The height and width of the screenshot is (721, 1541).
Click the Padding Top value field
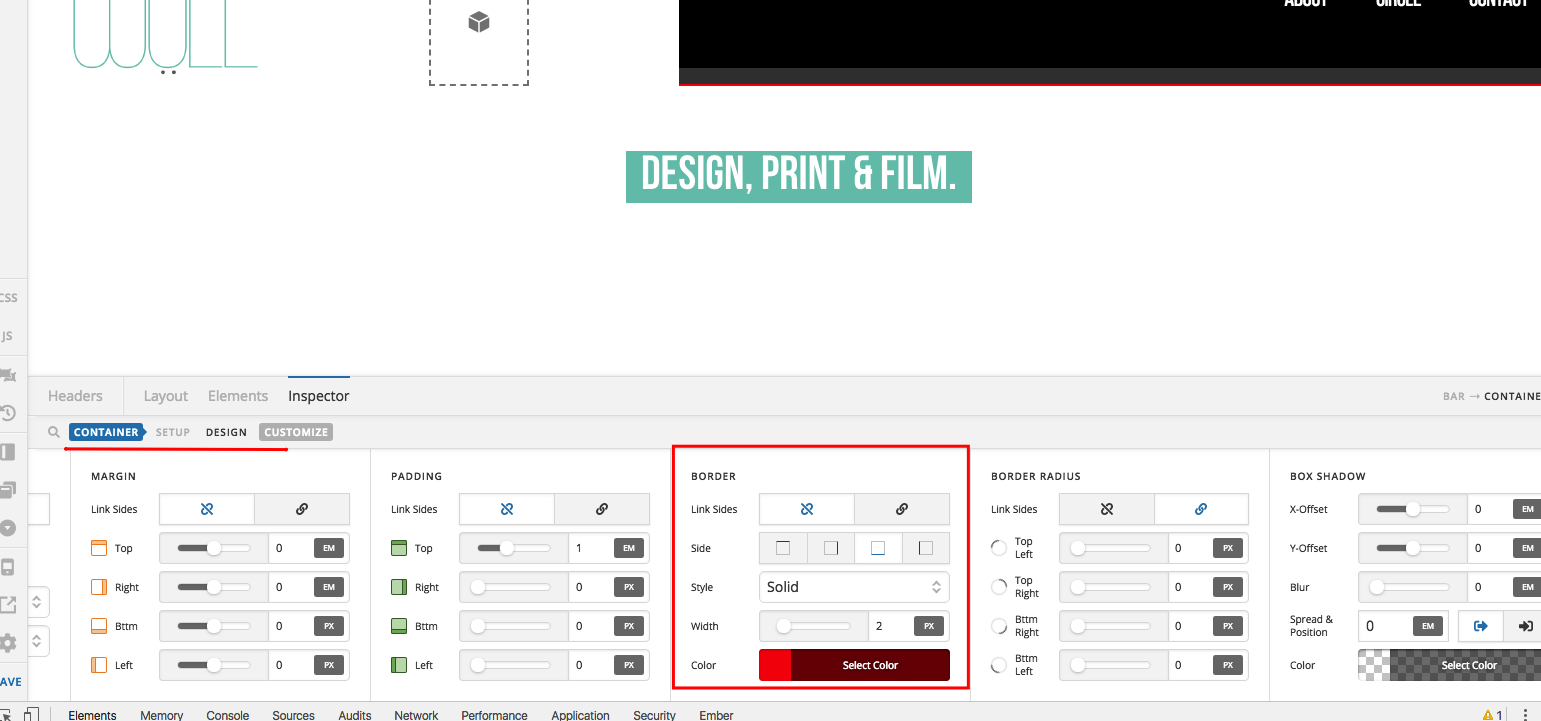click(x=589, y=548)
